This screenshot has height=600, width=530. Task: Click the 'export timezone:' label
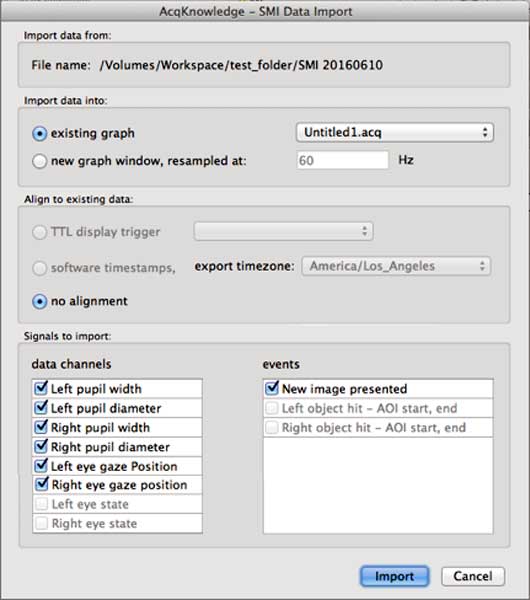pos(245,266)
